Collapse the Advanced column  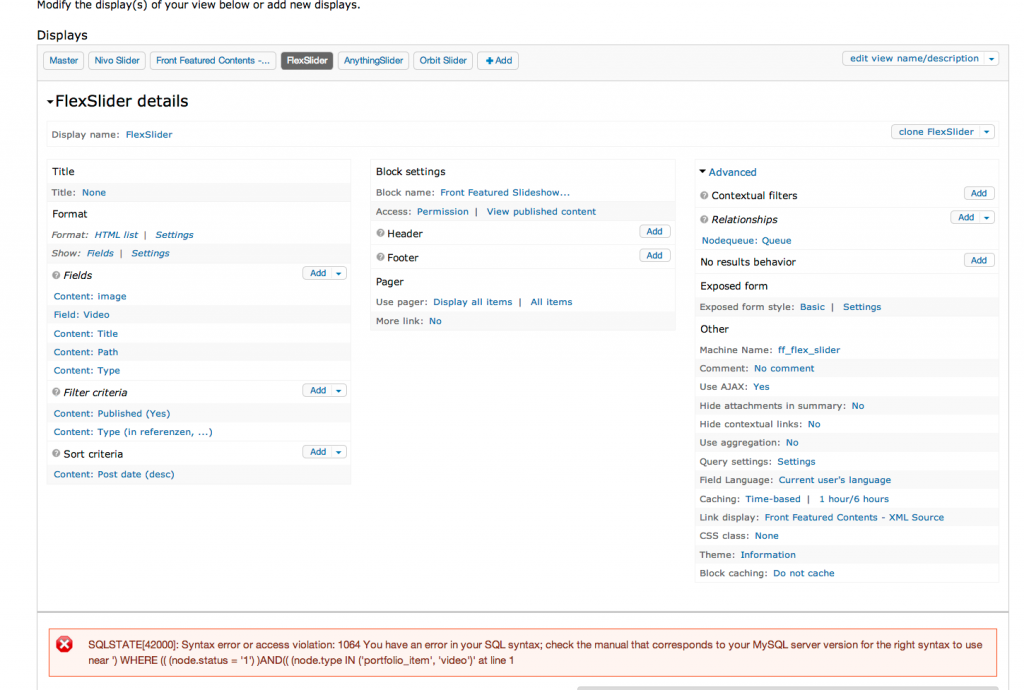click(703, 172)
